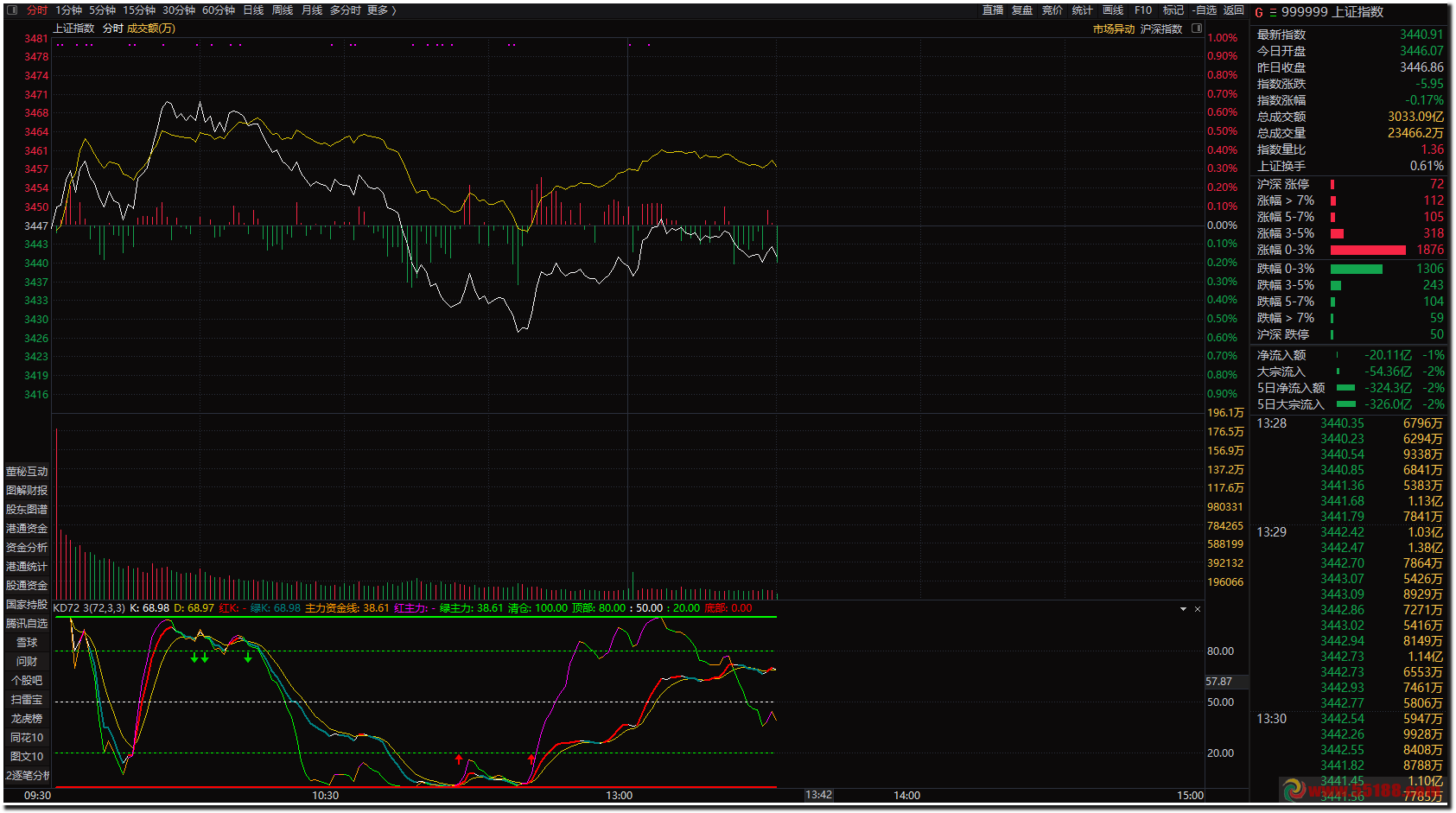Click the KD72 3(72,3,3) indicator name
The image size is (1456, 813).
point(89,608)
